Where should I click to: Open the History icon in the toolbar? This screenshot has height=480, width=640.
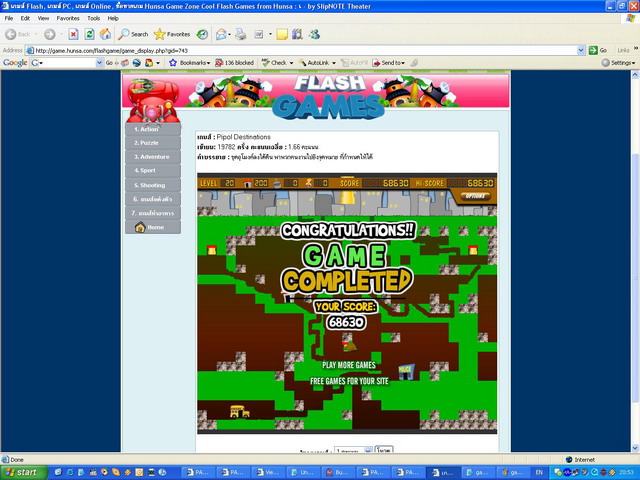202,34
